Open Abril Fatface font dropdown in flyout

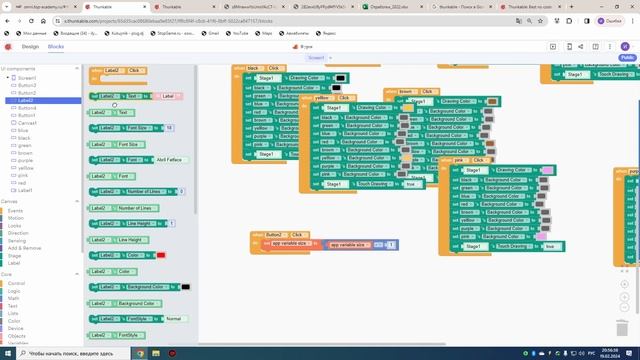point(171,160)
